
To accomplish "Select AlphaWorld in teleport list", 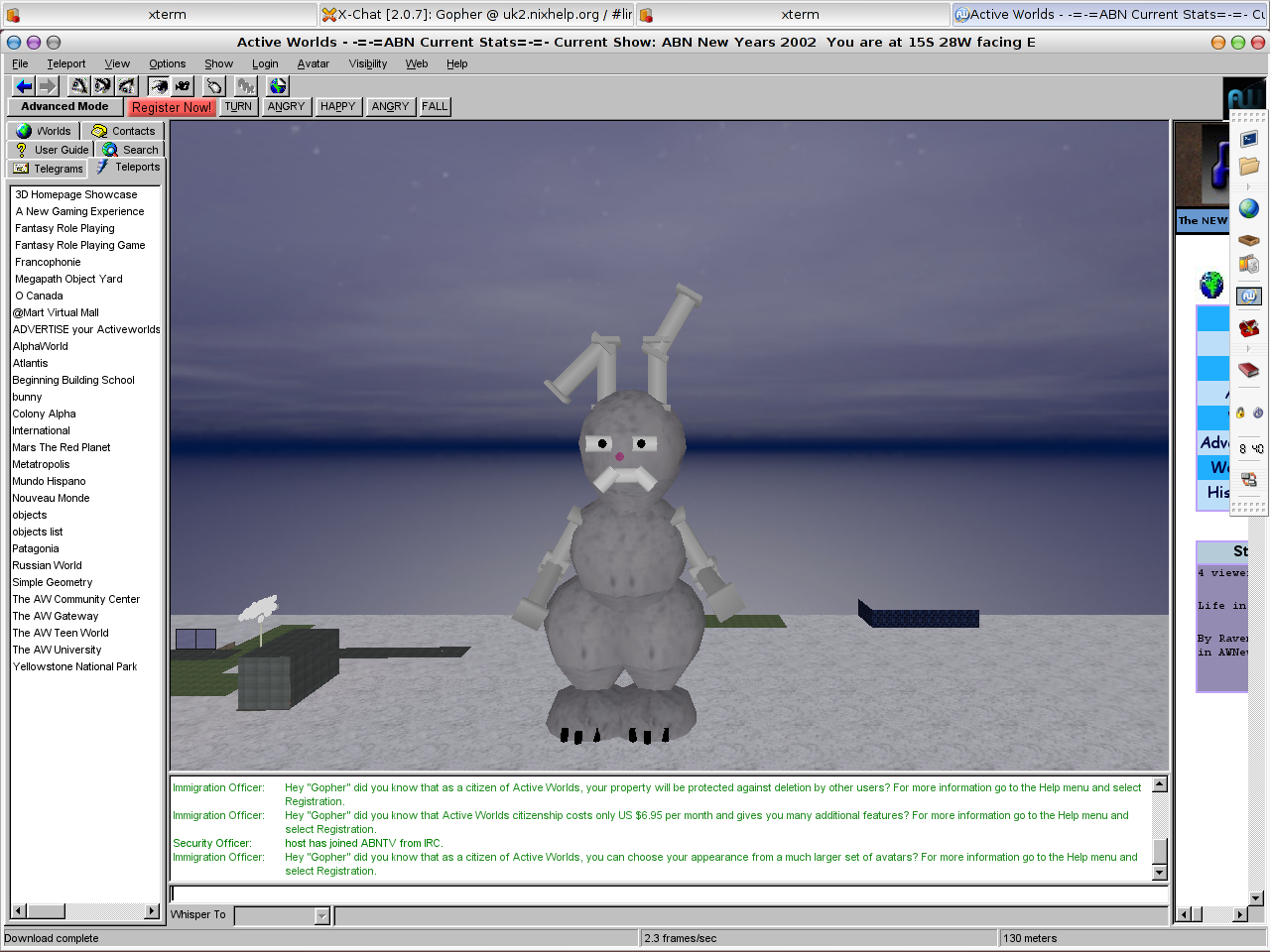I will coord(41,346).
